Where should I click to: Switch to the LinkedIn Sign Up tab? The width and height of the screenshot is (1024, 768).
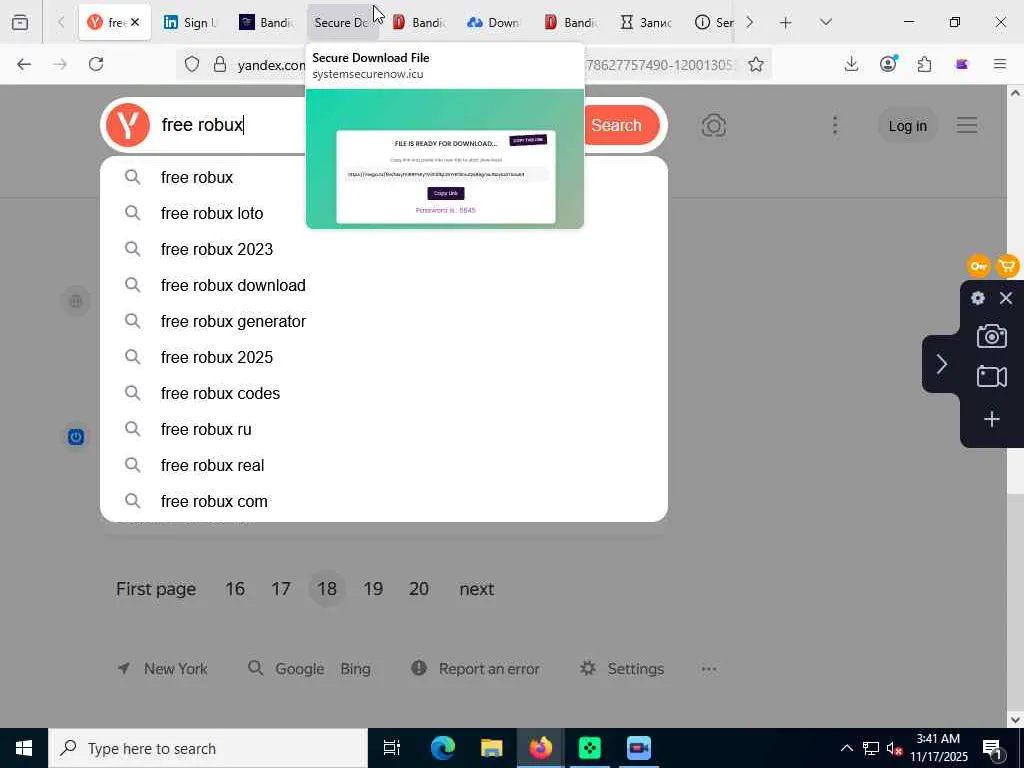tap(191, 22)
